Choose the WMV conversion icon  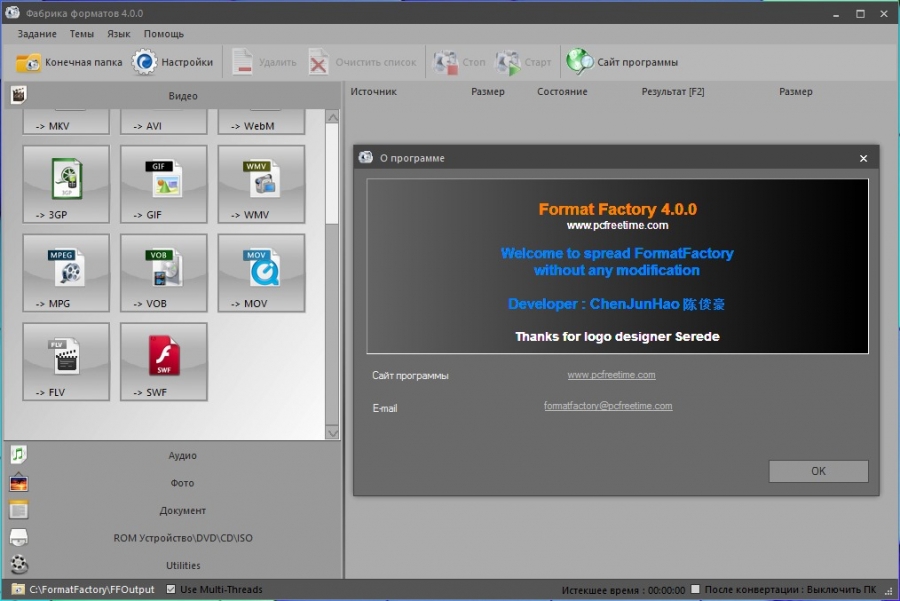click(261, 179)
